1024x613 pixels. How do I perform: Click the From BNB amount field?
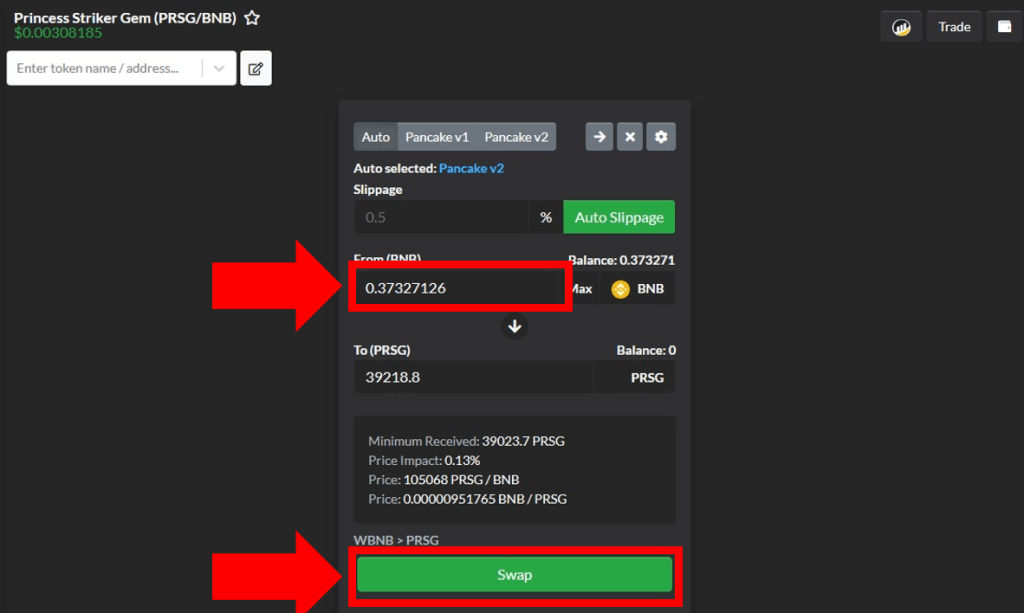(460, 288)
